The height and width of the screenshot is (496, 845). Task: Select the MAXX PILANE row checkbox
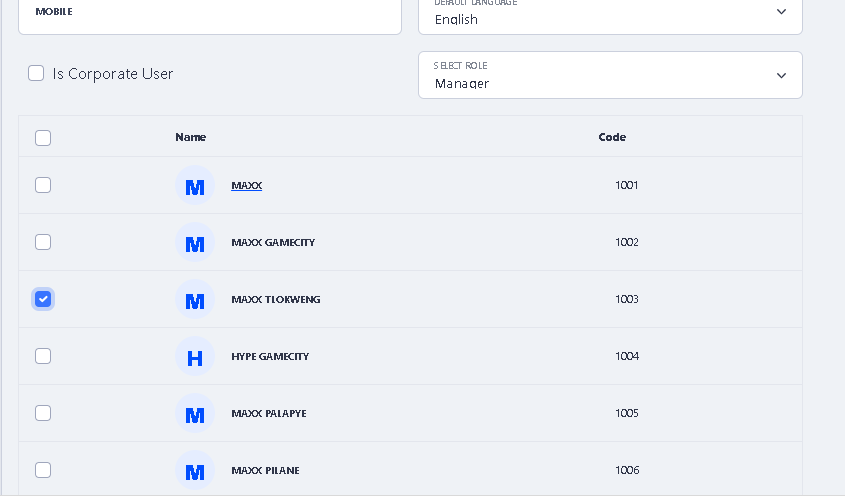(43, 470)
